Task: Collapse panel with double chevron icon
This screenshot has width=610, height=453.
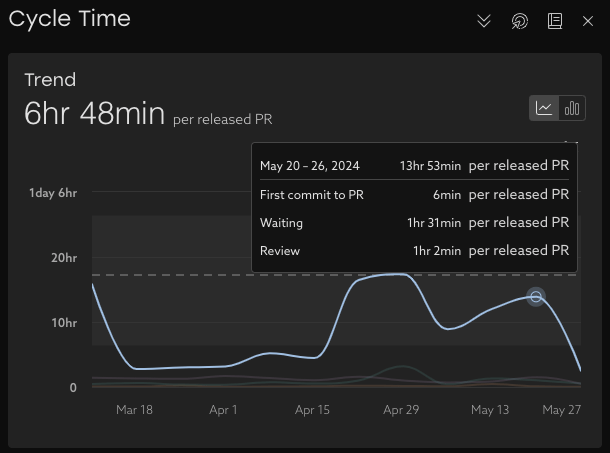Action: point(485,21)
